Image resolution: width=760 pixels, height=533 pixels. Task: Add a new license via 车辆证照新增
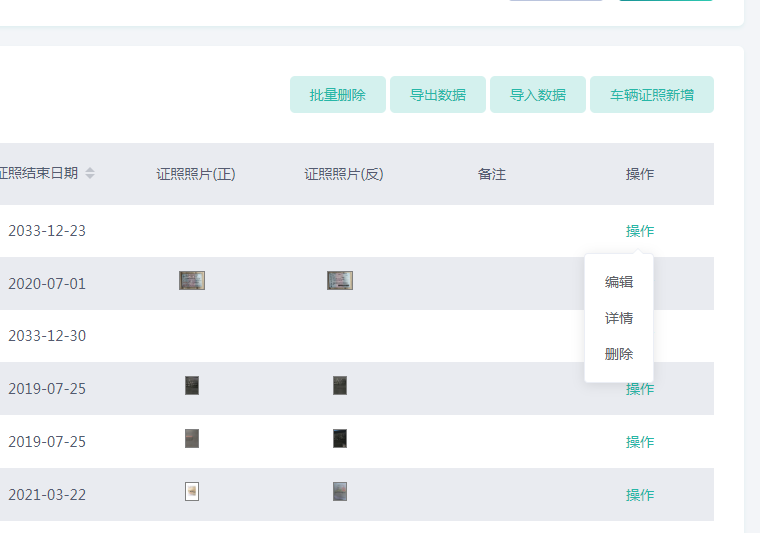[x=651, y=95]
